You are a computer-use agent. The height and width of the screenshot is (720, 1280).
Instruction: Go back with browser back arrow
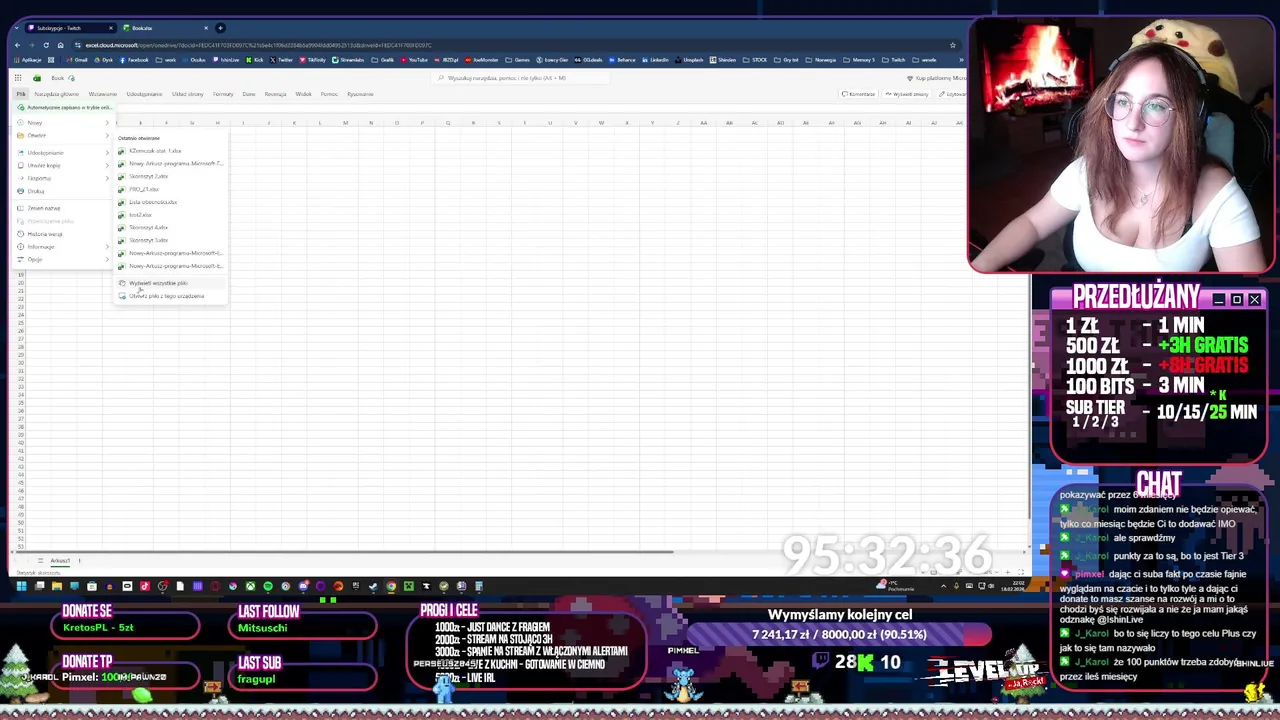click(17, 45)
